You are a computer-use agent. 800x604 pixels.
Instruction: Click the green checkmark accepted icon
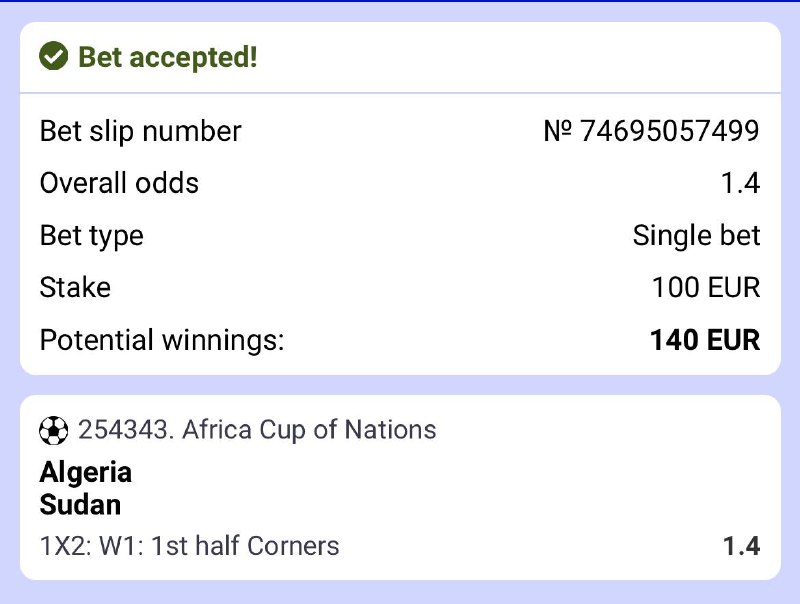pyautogui.click(x=53, y=57)
